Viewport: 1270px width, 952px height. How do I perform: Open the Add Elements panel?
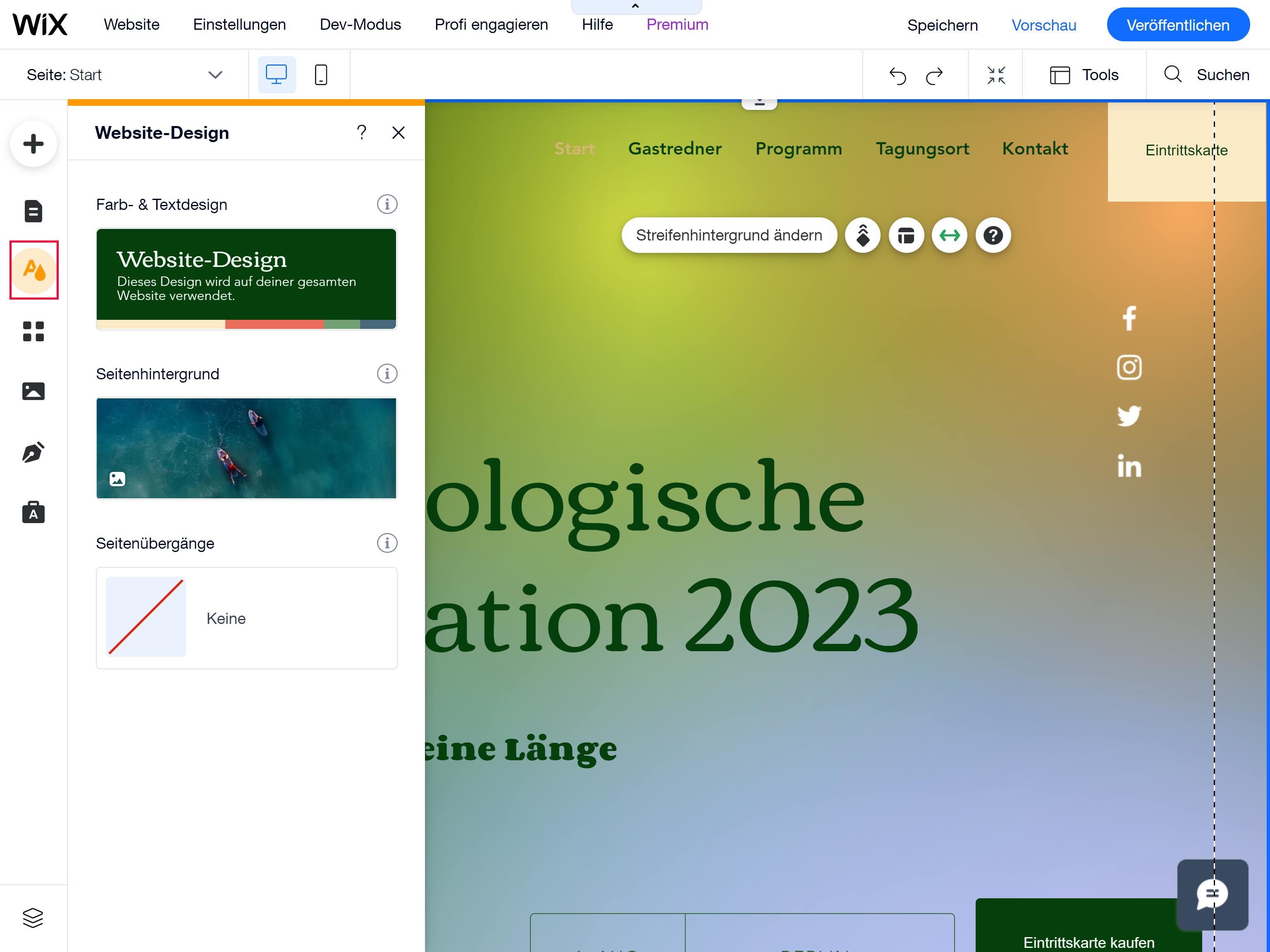click(33, 143)
